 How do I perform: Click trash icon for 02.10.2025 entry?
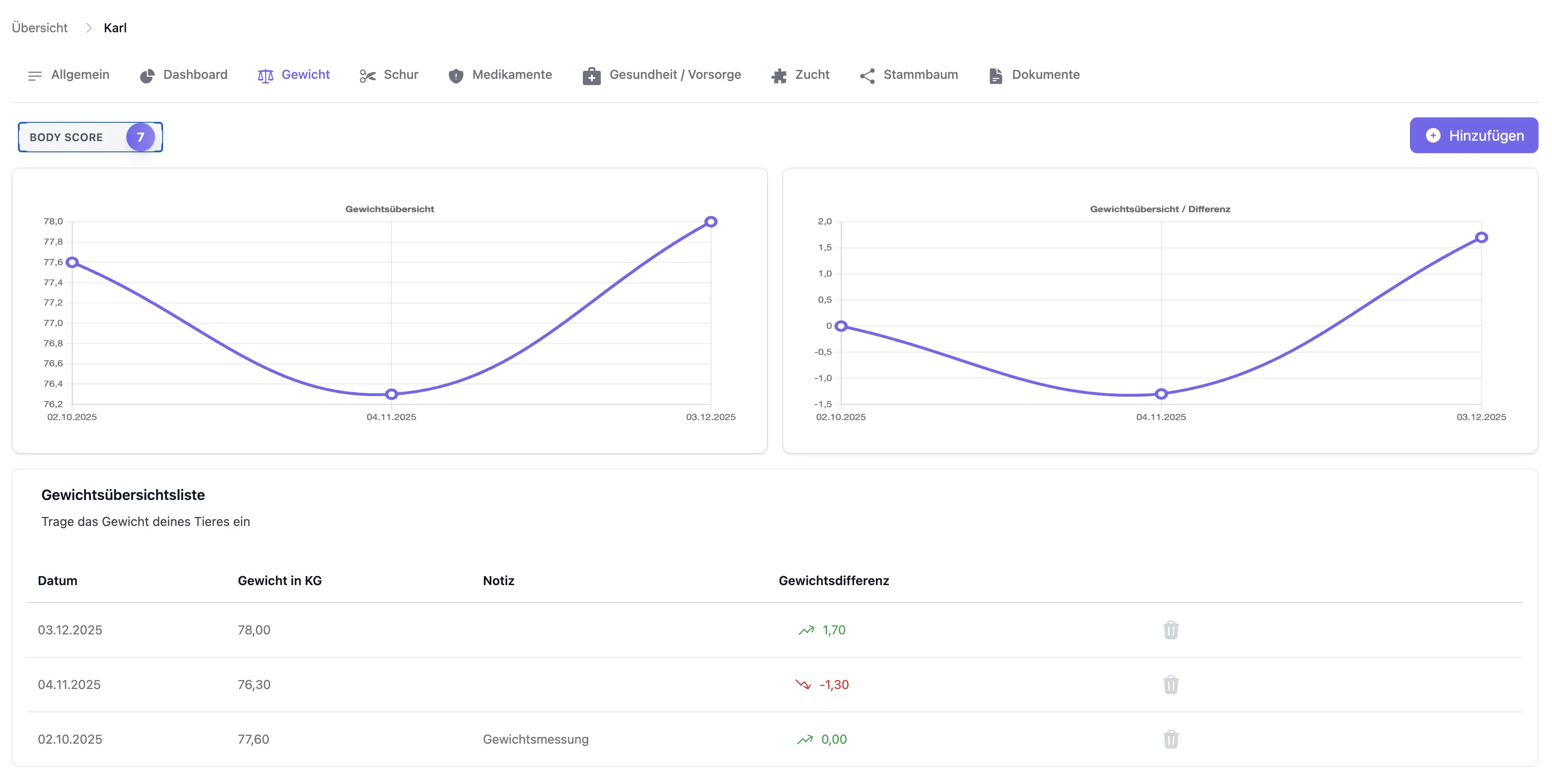[x=1170, y=739]
